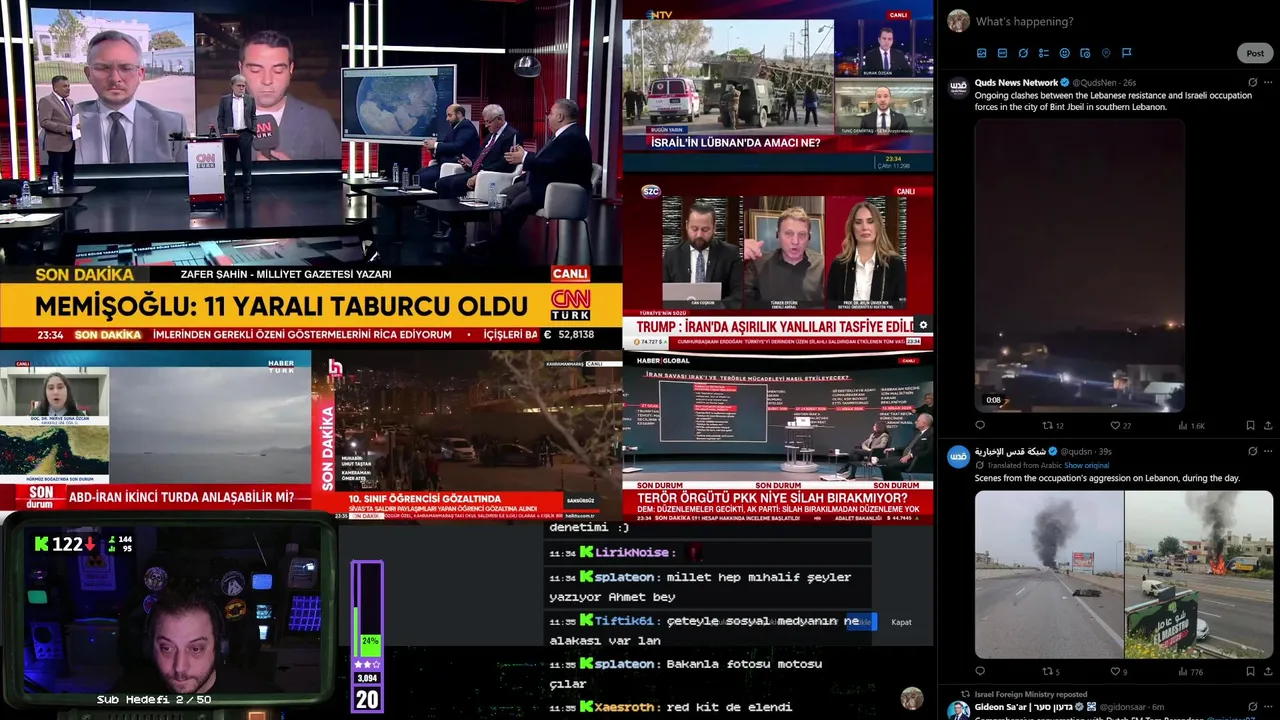Select the SZC TV Trump headline feed

778,262
